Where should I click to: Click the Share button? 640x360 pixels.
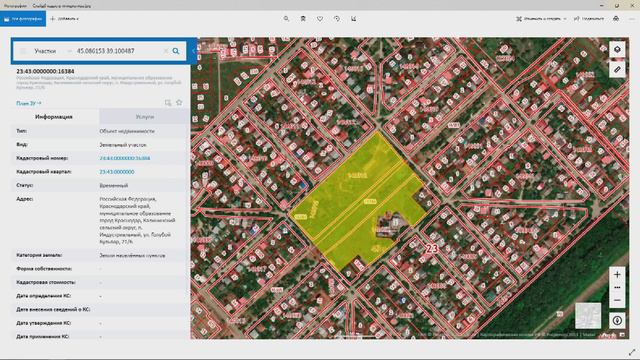tap(589, 19)
